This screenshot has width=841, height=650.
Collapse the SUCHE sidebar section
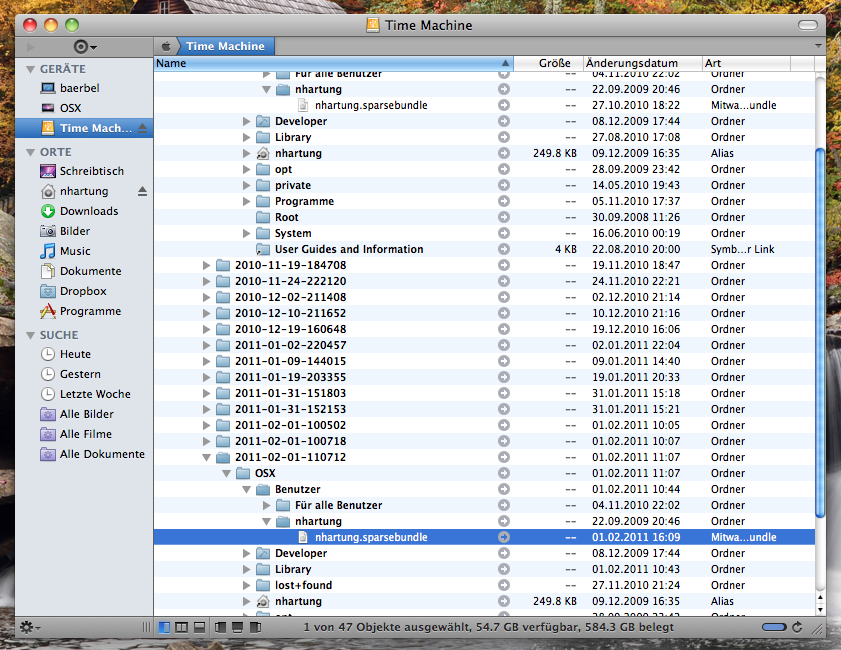(x=31, y=335)
